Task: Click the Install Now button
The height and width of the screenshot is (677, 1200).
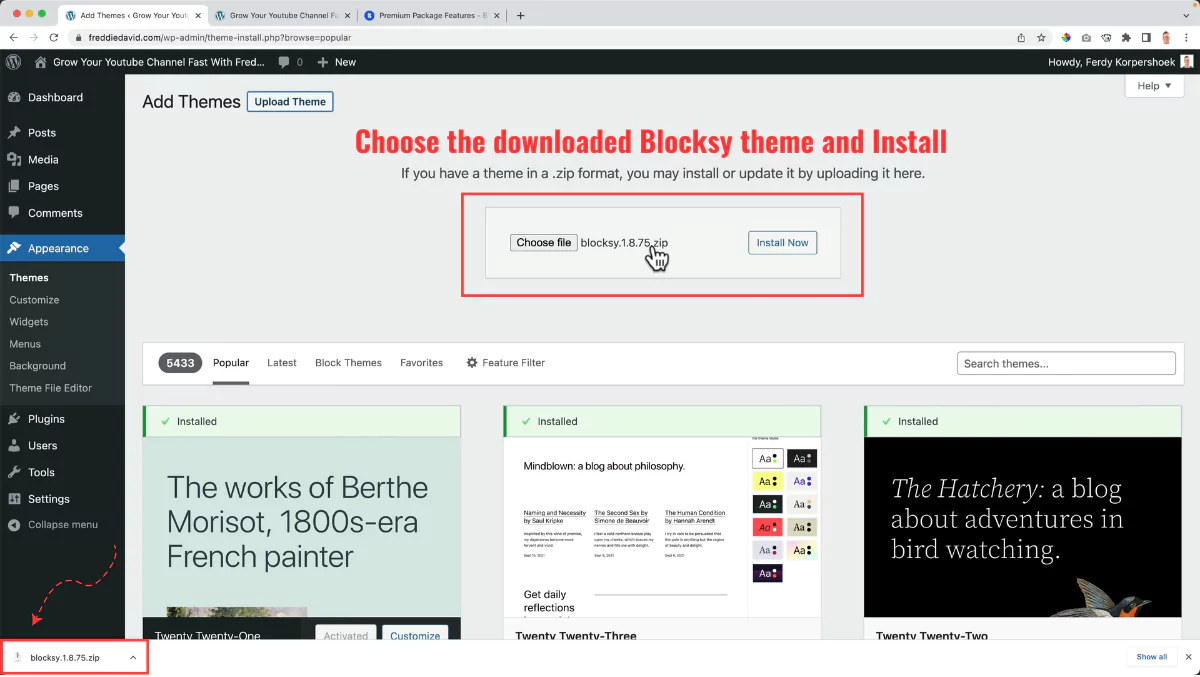Action: [x=782, y=242]
